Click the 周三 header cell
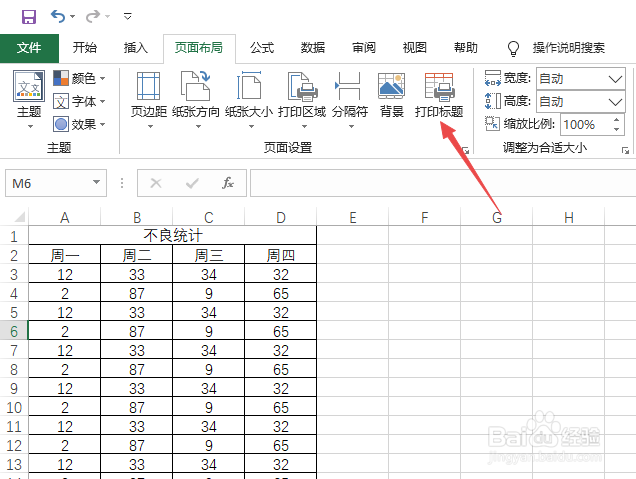This screenshot has height=479, width=636. (208, 255)
